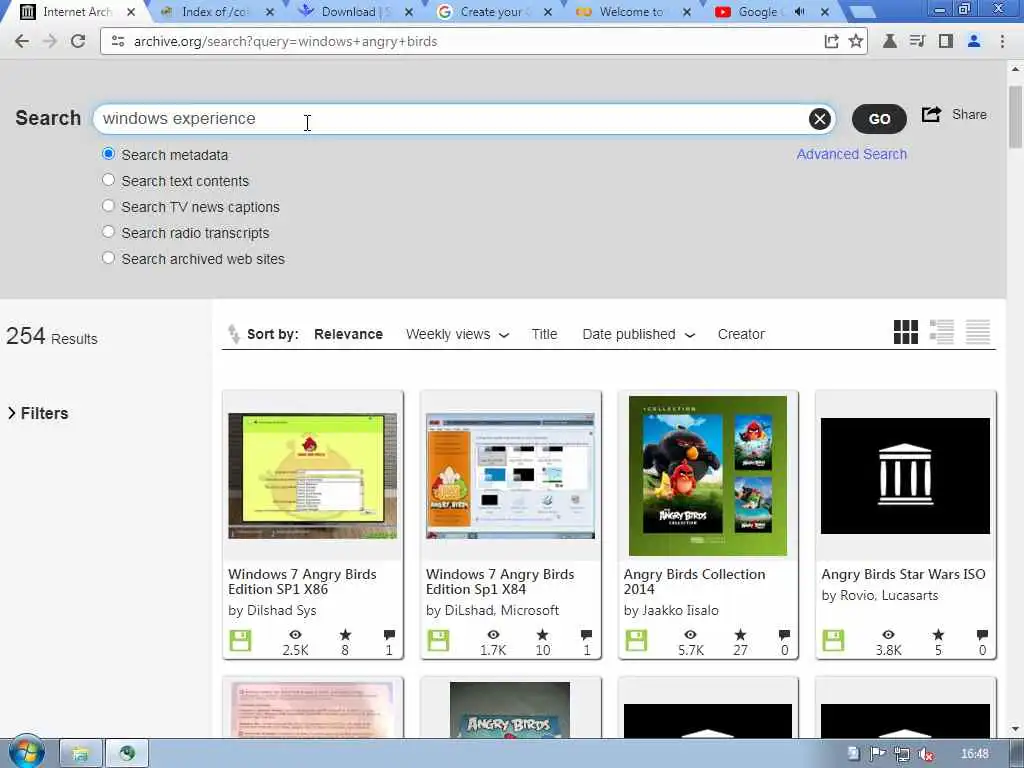Switch to extended list view
Screen dimensions: 1024x768
[x=942, y=332]
